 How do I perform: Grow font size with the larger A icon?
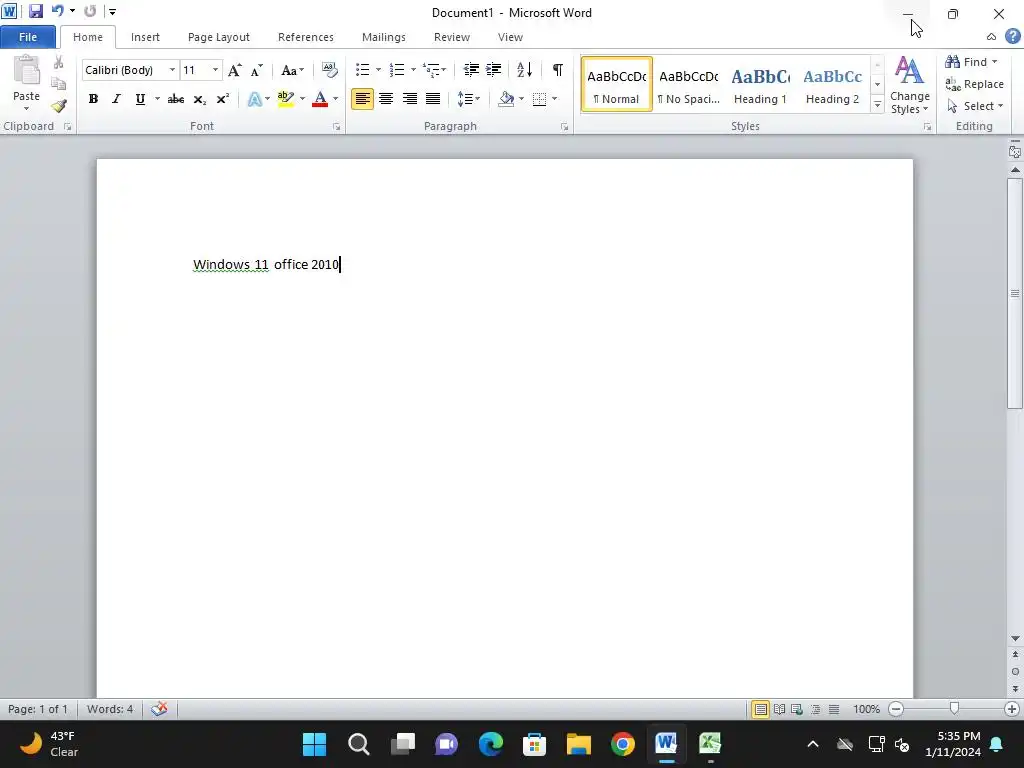[x=234, y=70]
